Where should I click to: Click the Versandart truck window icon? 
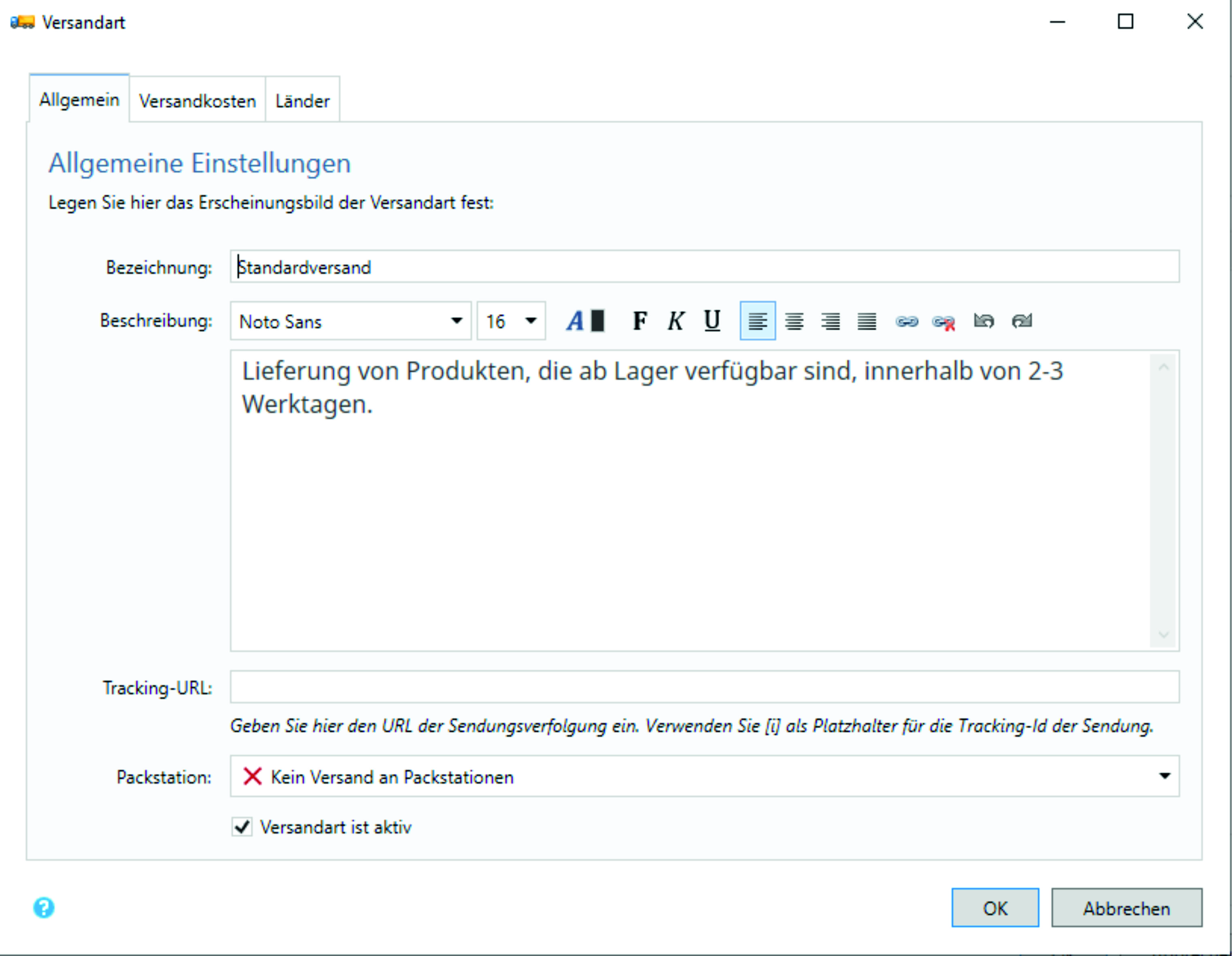pos(22,23)
